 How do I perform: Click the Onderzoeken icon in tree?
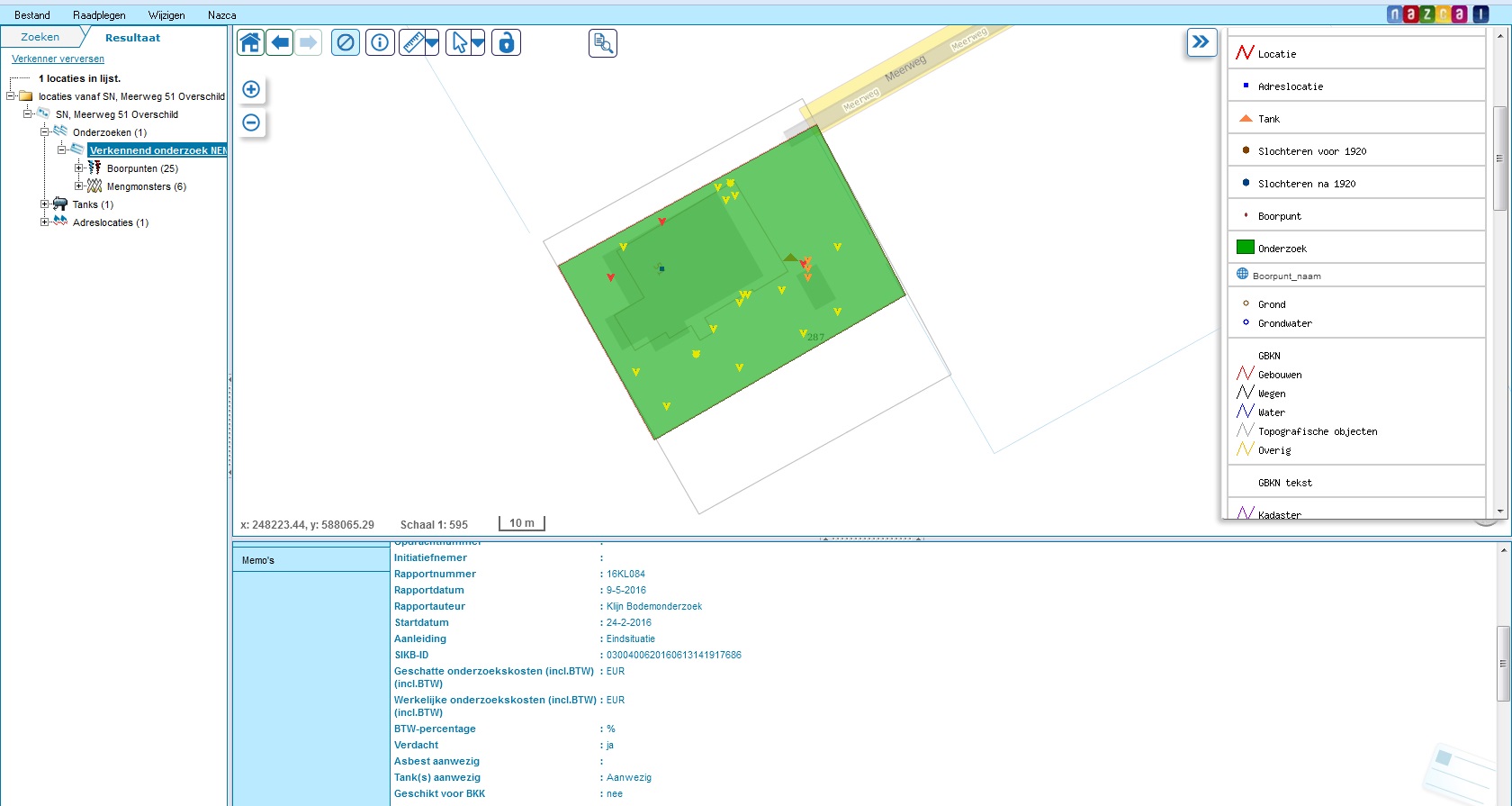tap(60, 131)
